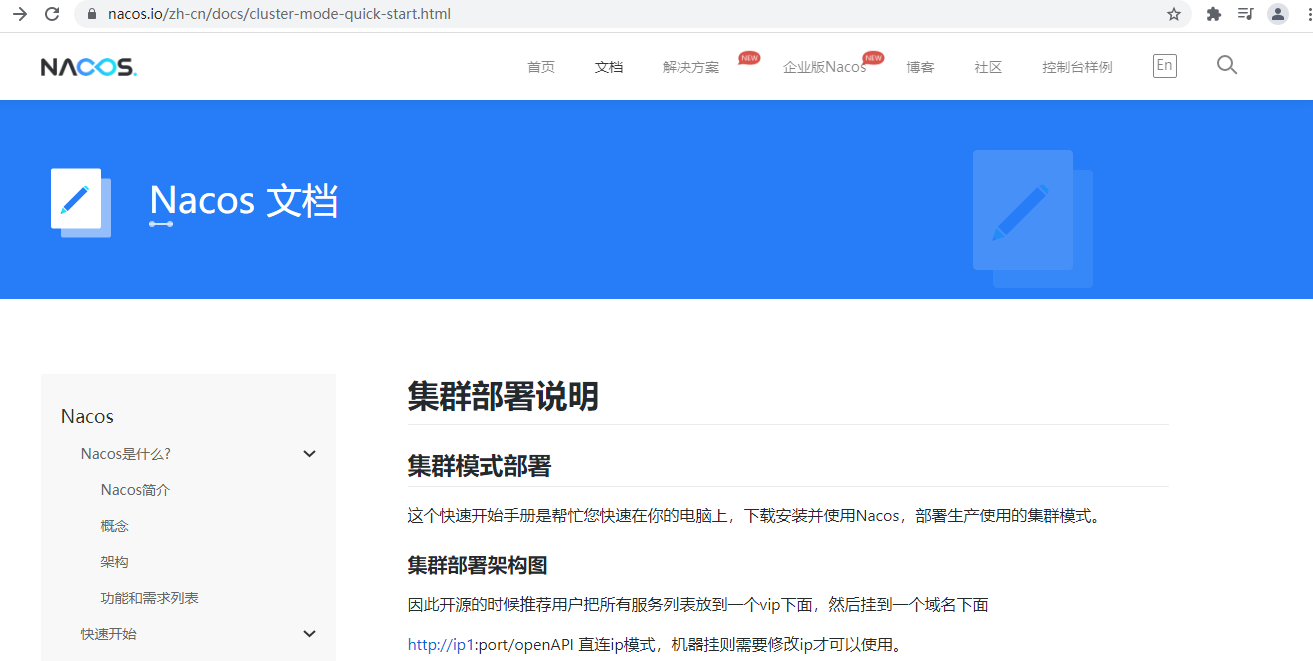Open 文档 nav item

[609, 67]
